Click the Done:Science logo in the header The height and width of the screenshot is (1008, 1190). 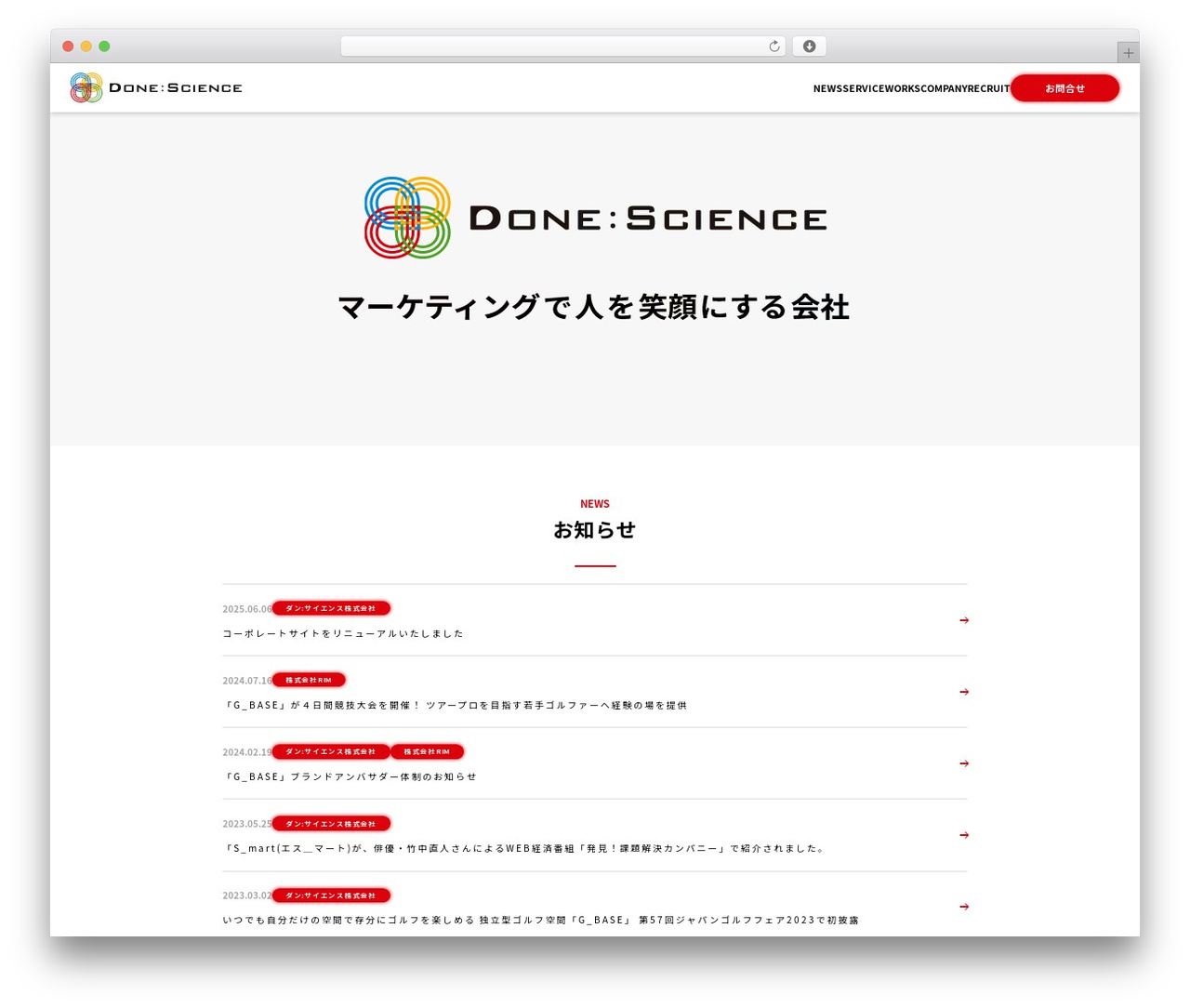pyautogui.click(x=156, y=87)
